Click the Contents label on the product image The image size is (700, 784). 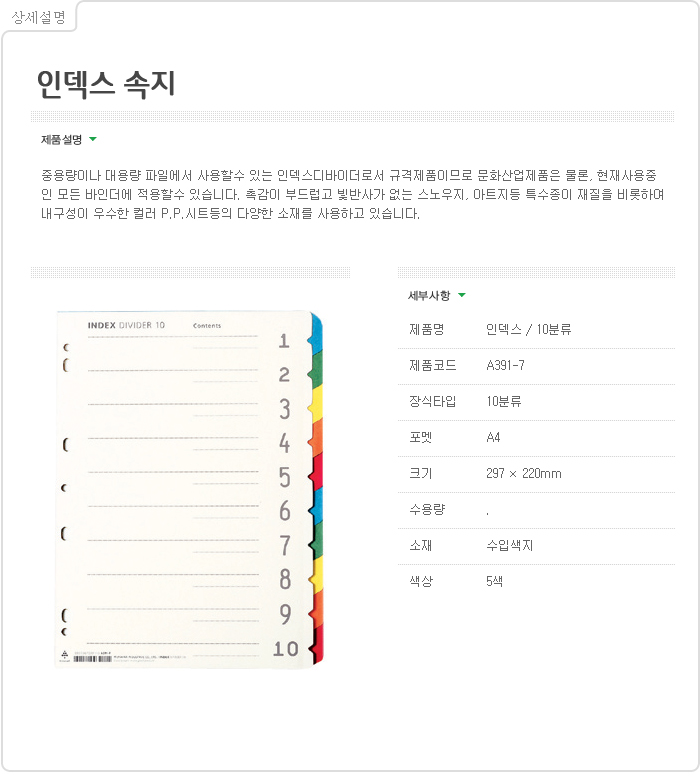click(207, 326)
